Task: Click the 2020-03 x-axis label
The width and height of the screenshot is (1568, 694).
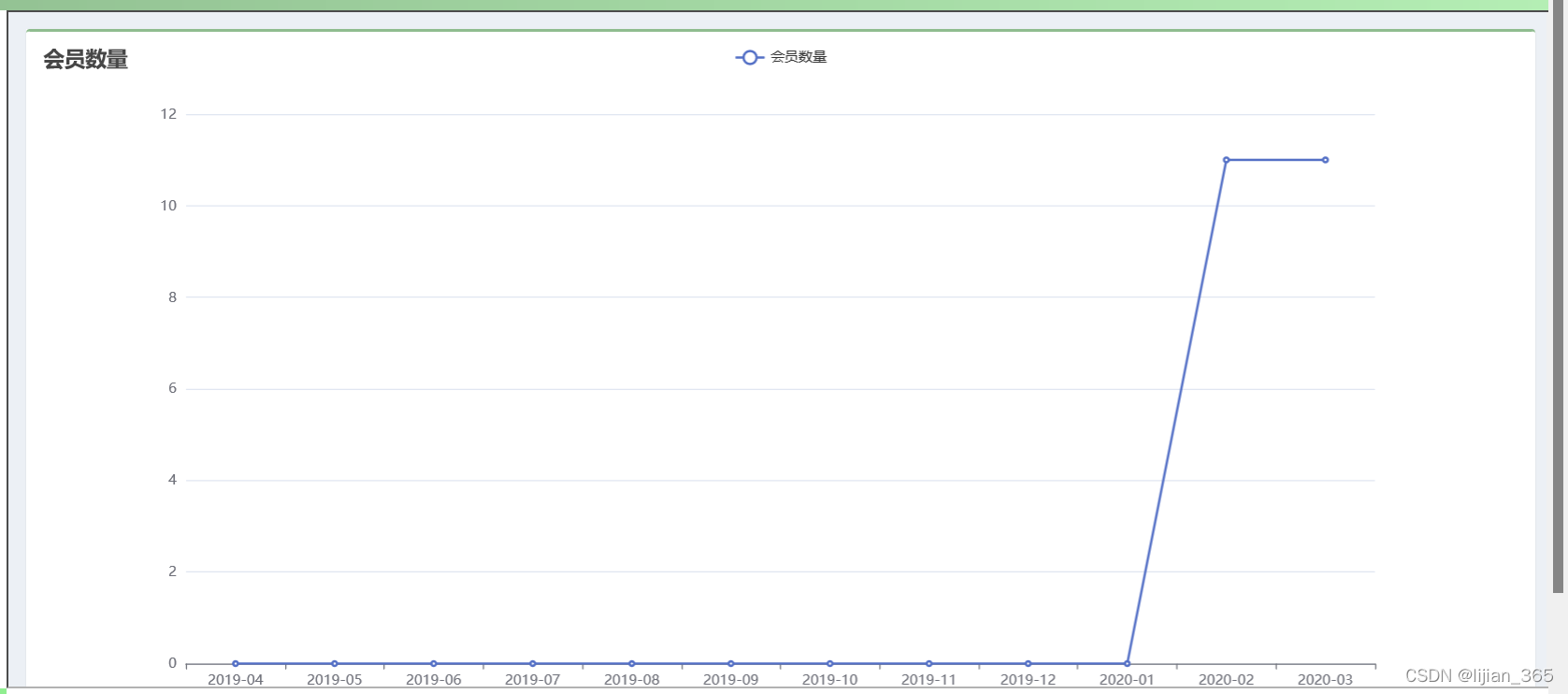Action: point(1325,680)
